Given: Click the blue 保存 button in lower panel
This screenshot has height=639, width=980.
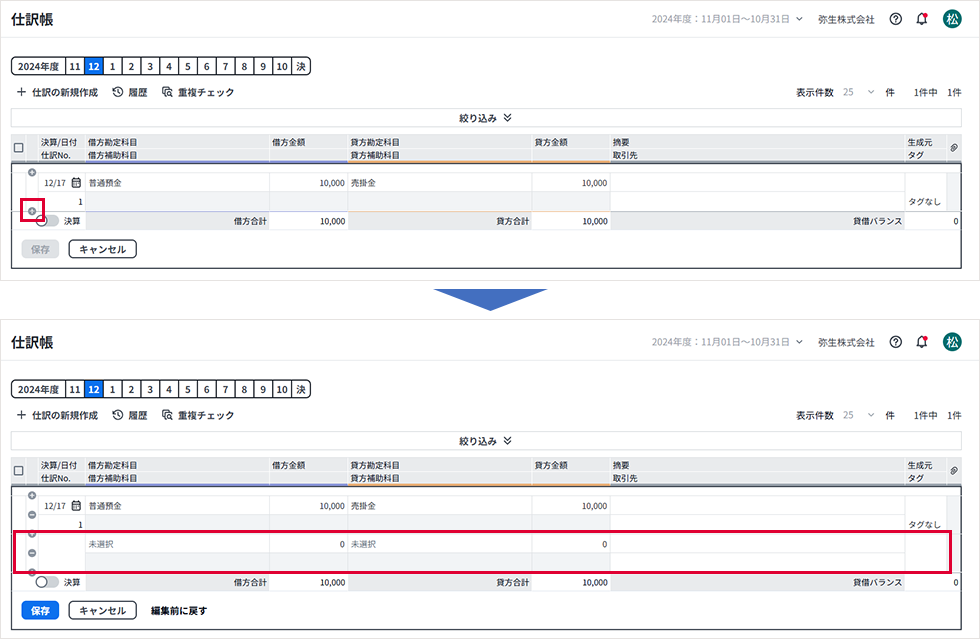Looking at the screenshot, I should point(40,610).
